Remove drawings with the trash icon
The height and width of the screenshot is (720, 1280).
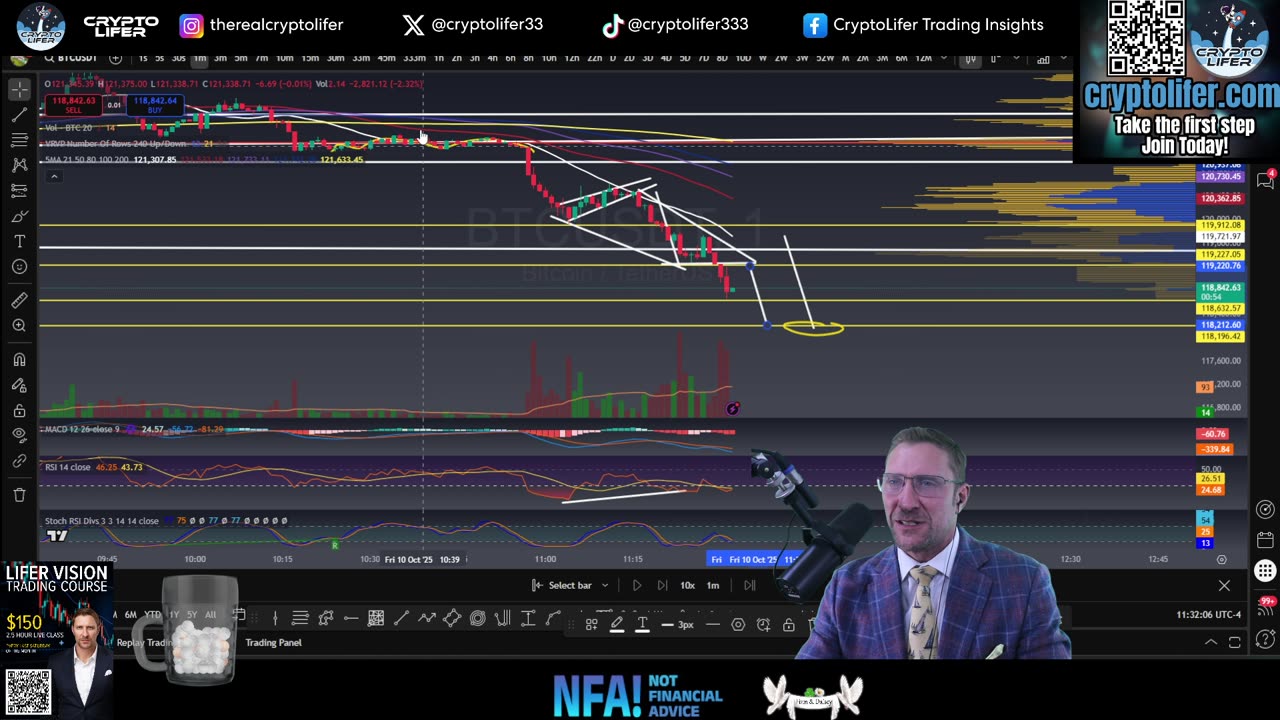[19, 494]
